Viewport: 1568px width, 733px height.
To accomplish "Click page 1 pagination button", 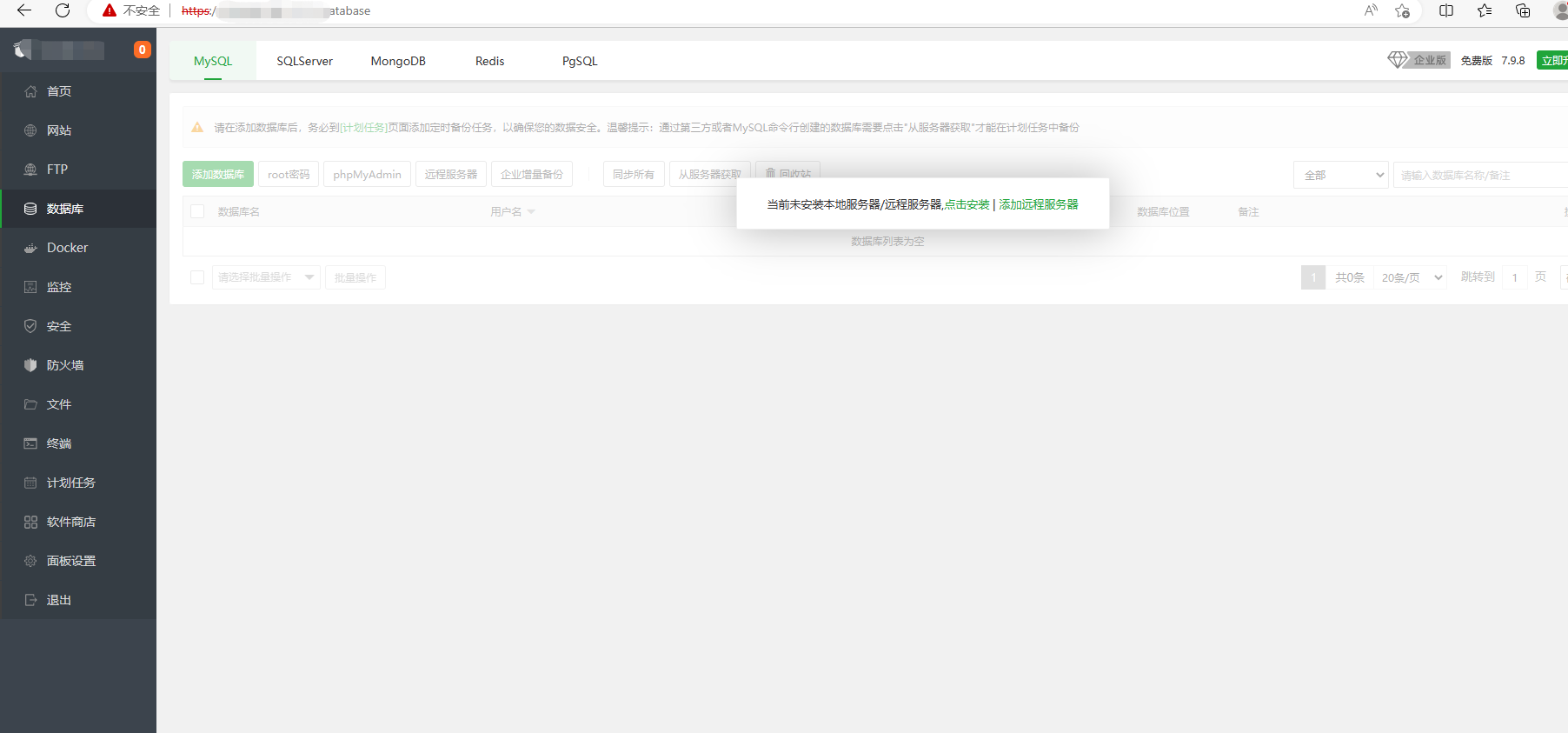I will 1313,277.
